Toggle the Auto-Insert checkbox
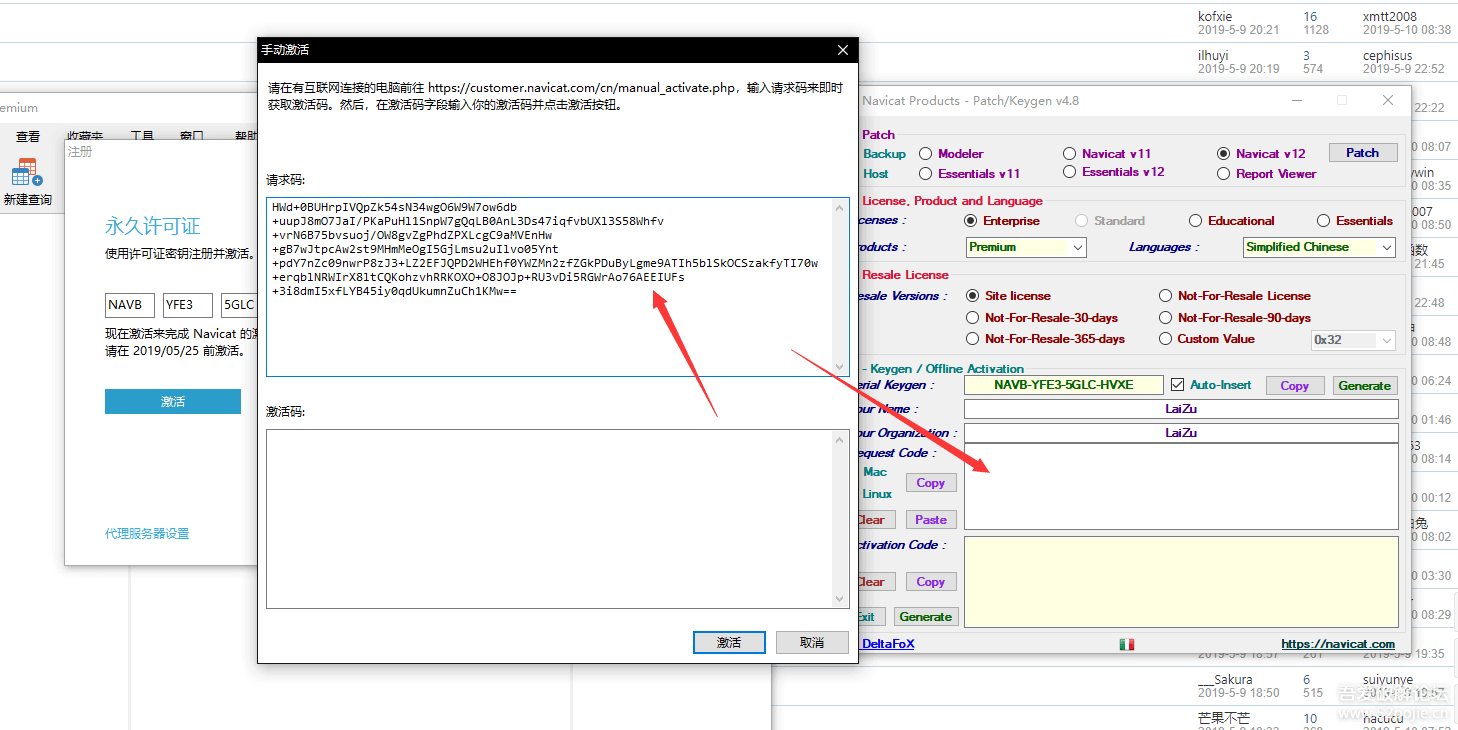1458x730 pixels. tap(1177, 385)
